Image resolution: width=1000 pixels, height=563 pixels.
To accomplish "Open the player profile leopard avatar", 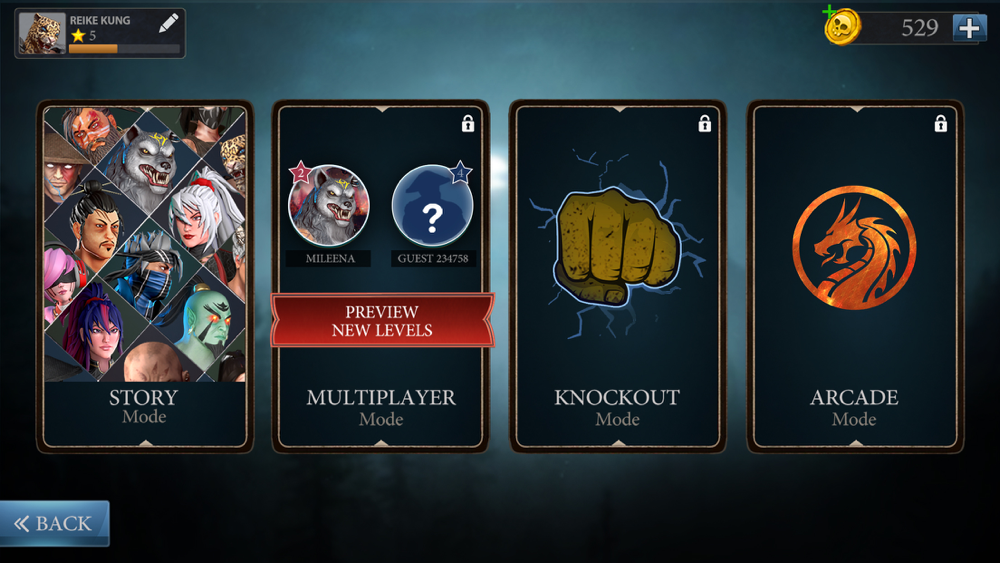I will pos(42,33).
